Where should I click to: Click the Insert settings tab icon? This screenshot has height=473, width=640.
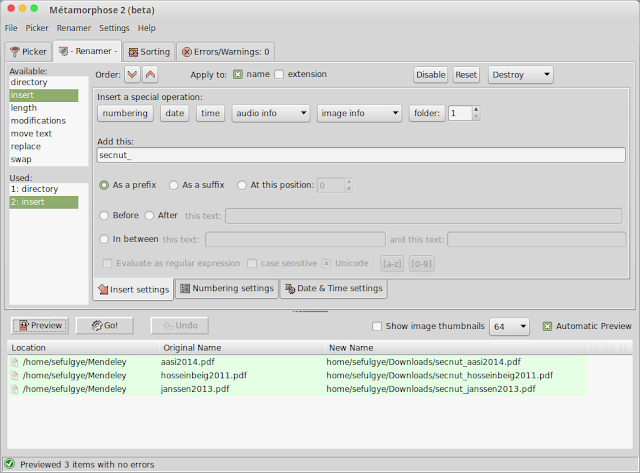103,289
